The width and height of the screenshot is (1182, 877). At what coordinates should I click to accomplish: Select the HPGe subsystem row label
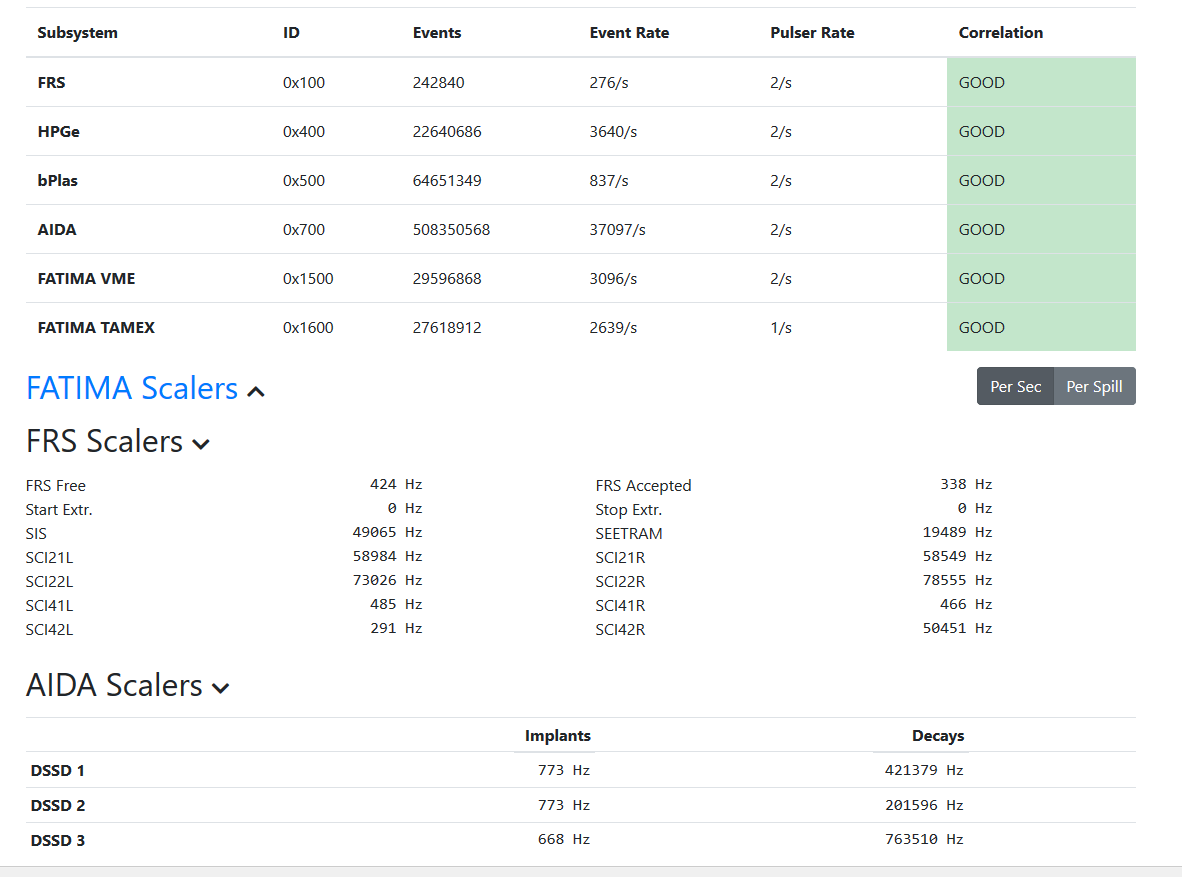click(59, 131)
